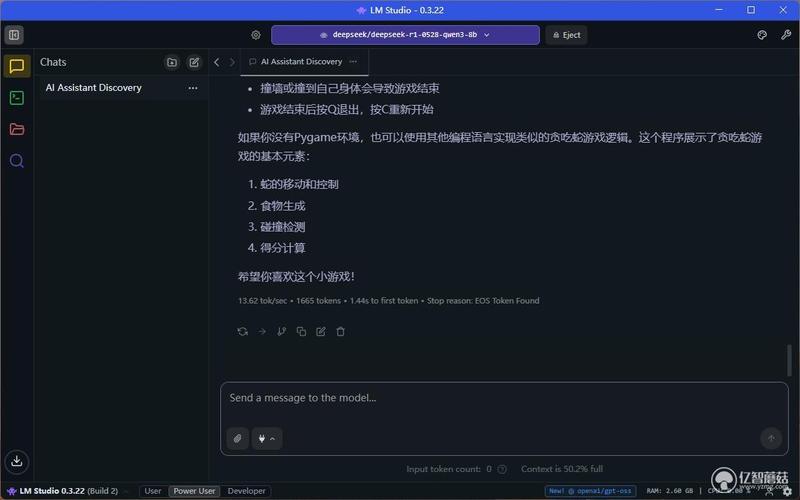This screenshot has height=500, width=800.
Task: Open app settings gear in status bar
Action: click(787, 491)
